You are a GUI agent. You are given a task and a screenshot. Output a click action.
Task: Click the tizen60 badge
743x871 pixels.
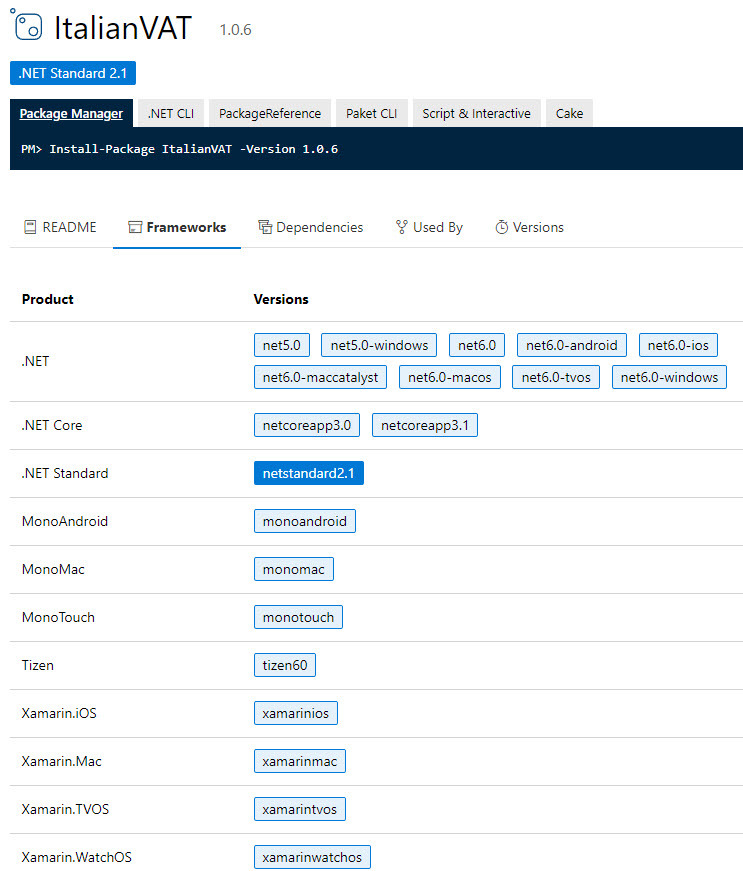285,665
